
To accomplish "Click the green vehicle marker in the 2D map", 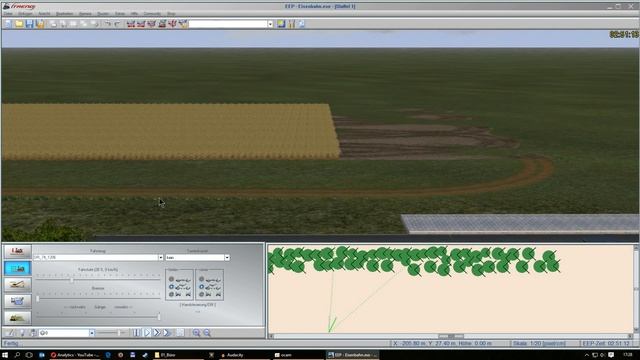I will [332, 324].
